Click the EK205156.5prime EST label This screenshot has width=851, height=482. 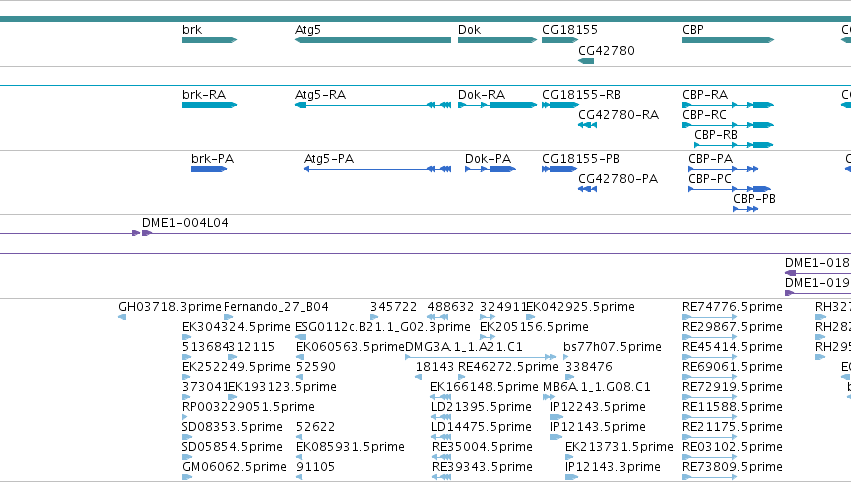535,327
